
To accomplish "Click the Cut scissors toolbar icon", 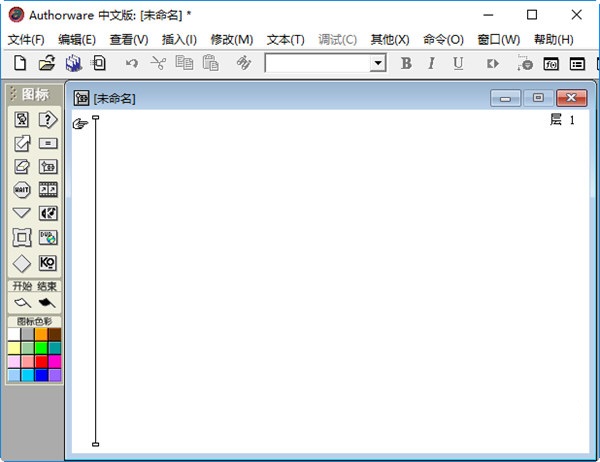I will click(x=158, y=63).
